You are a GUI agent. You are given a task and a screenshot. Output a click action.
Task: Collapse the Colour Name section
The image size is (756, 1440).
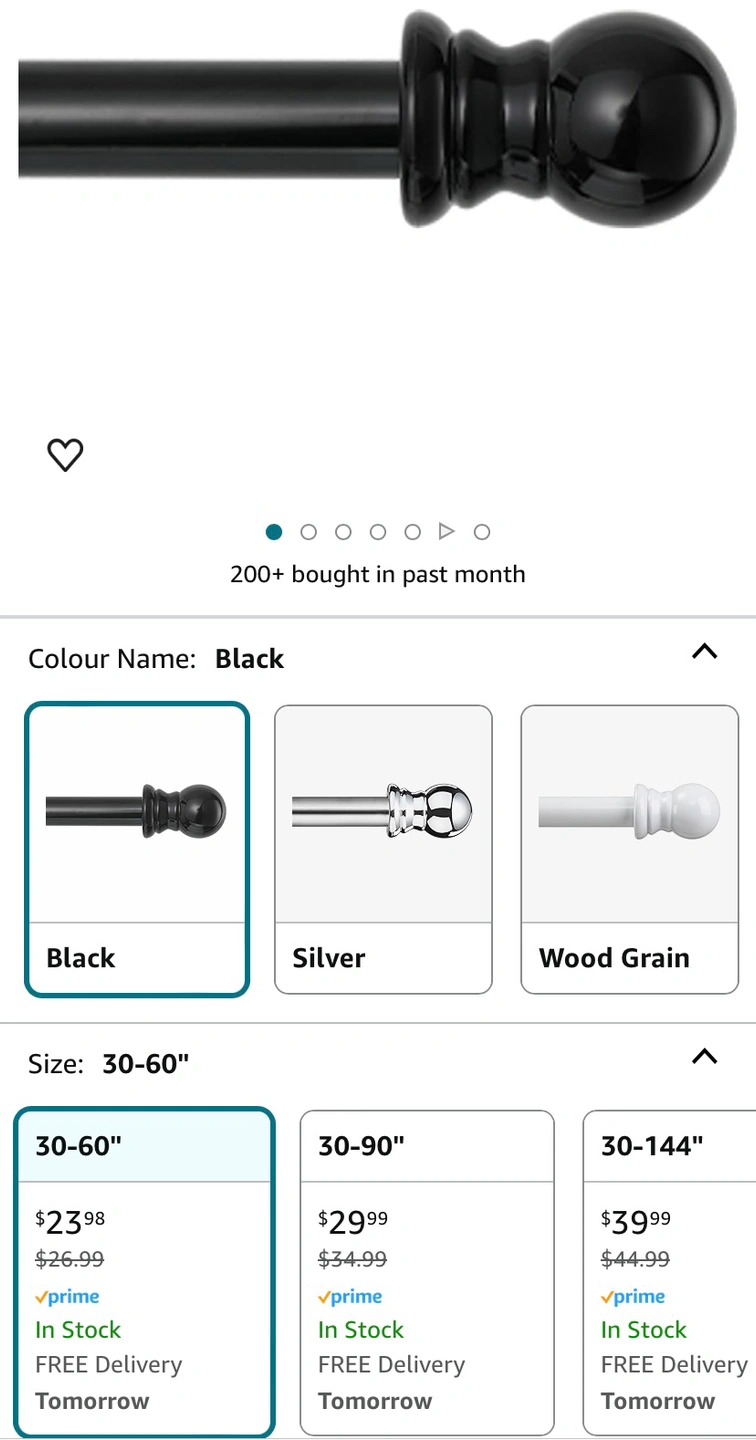click(705, 652)
